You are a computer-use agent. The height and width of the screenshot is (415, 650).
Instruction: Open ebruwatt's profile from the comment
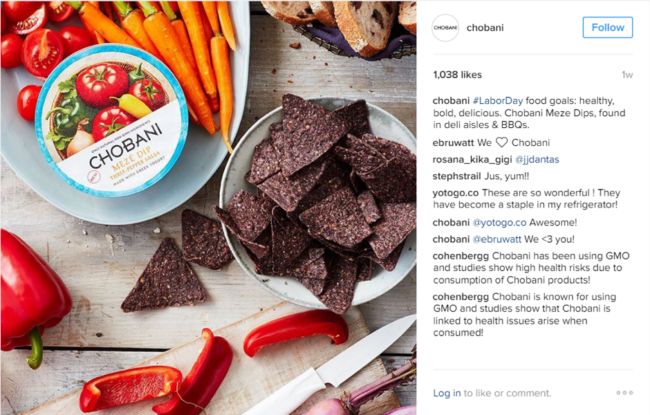click(453, 143)
